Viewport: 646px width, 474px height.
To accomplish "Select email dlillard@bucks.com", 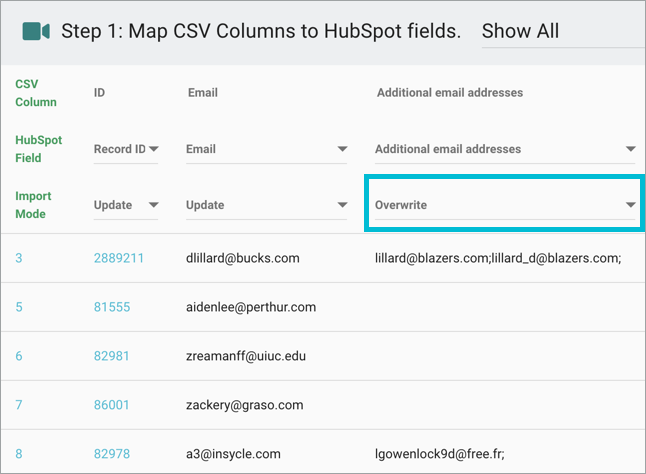I will 243,258.
